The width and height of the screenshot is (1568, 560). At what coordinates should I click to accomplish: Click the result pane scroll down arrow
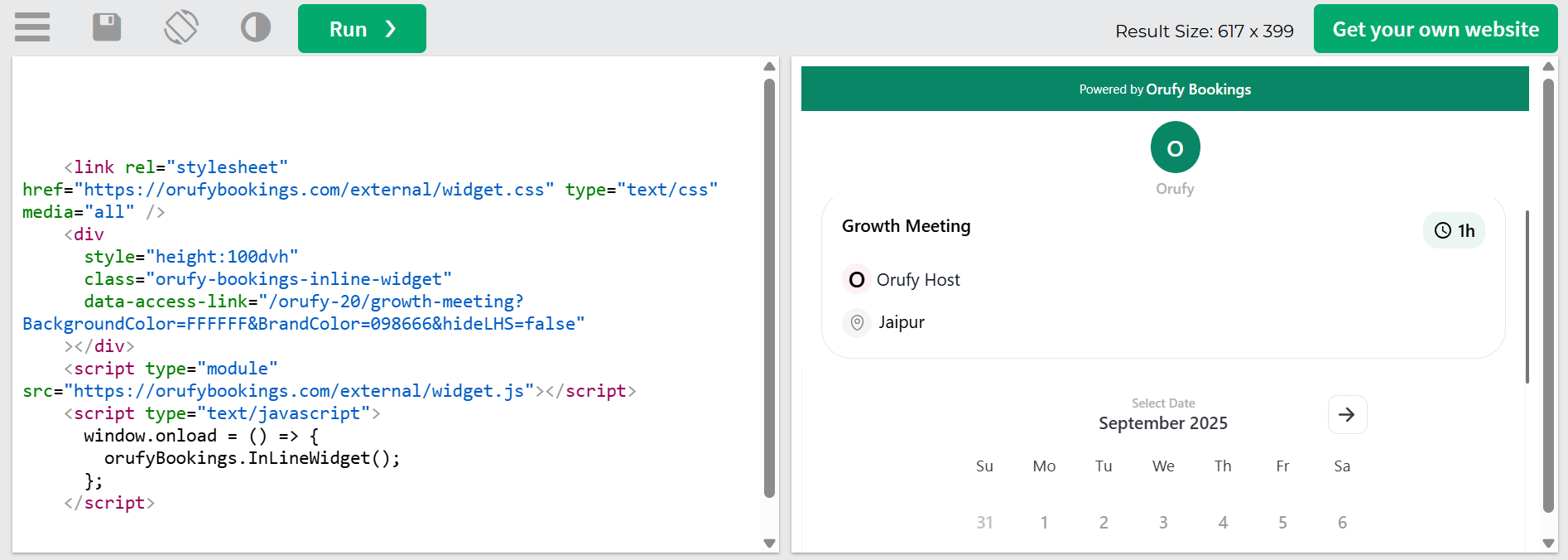(1548, 543)
